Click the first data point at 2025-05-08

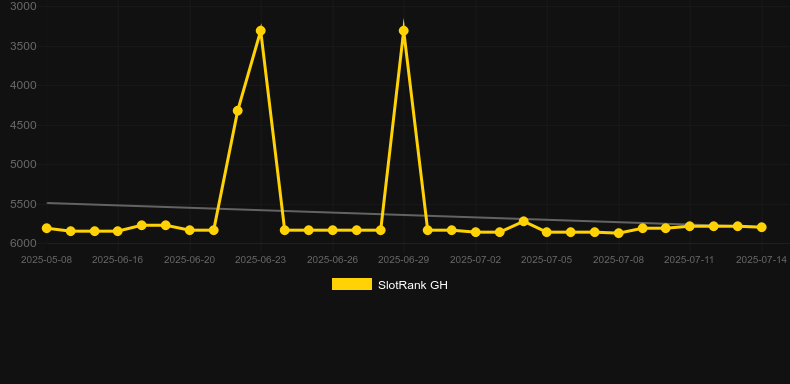(x=47, y=228)
